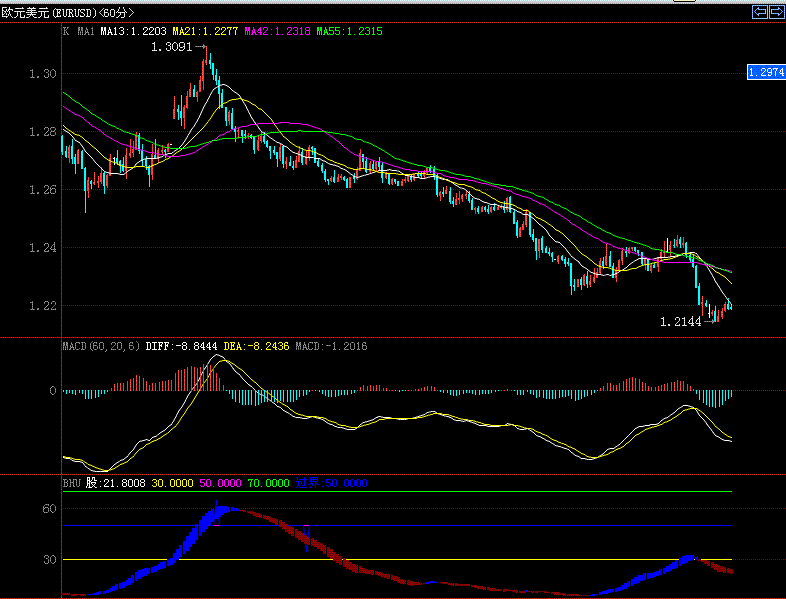
Task: Click the 60 level on BHU axis
Action: point(48,509)
